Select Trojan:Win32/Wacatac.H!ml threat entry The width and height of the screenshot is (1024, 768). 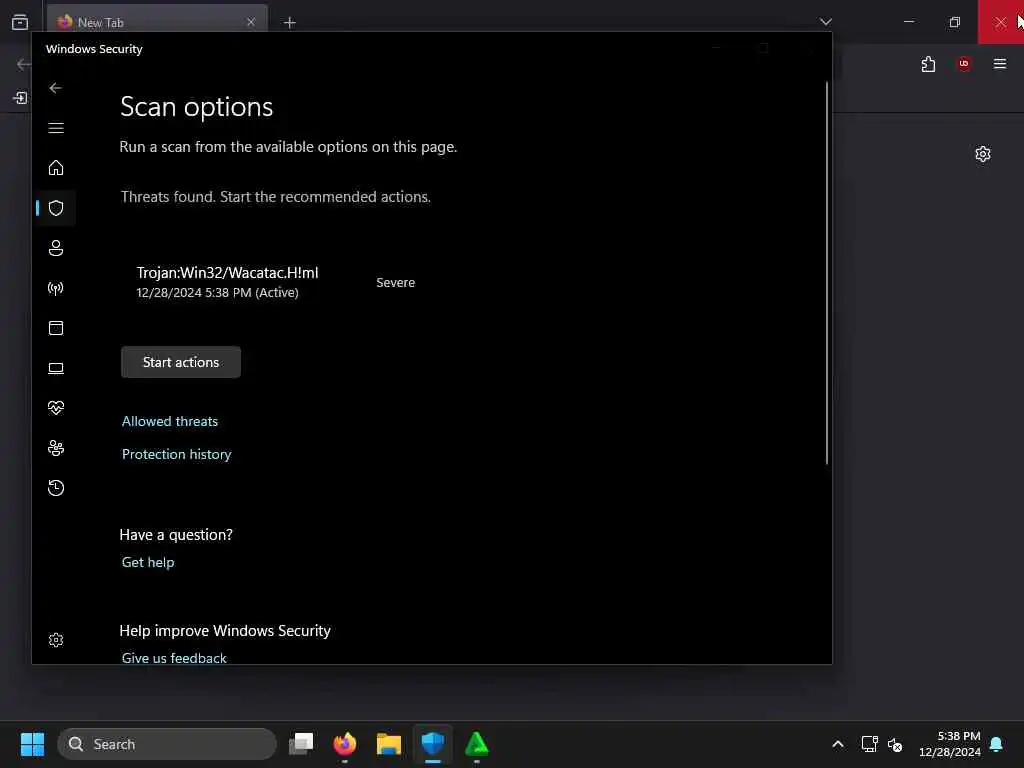227,281
